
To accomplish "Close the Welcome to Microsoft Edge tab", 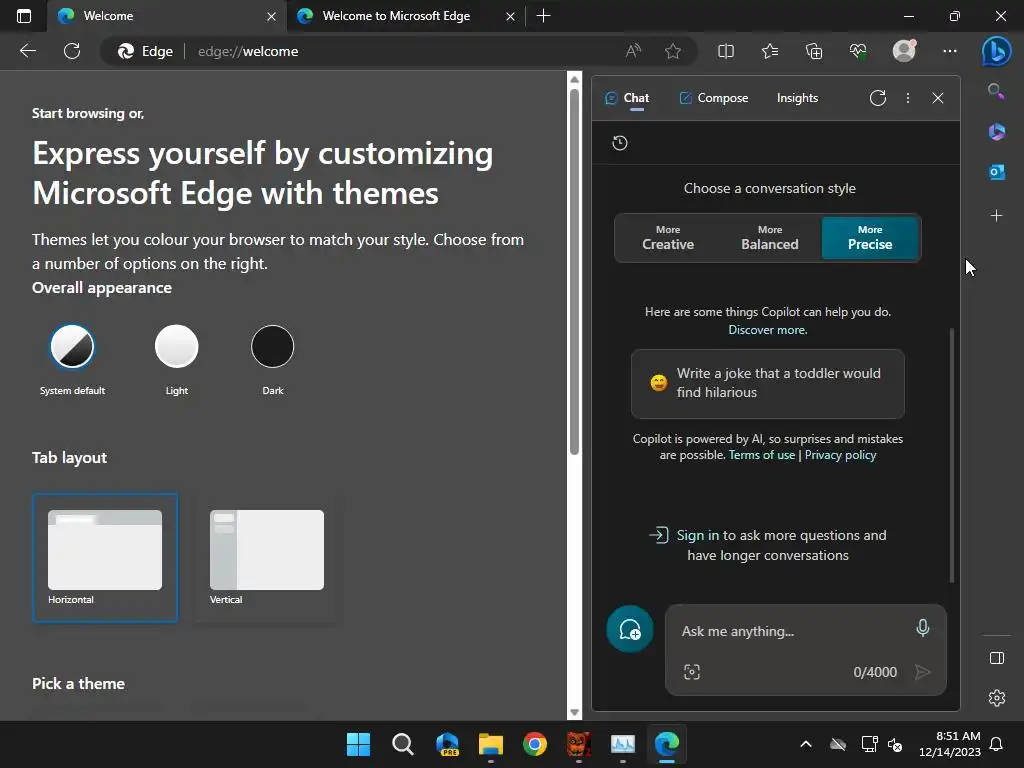I will click(511, 16).
